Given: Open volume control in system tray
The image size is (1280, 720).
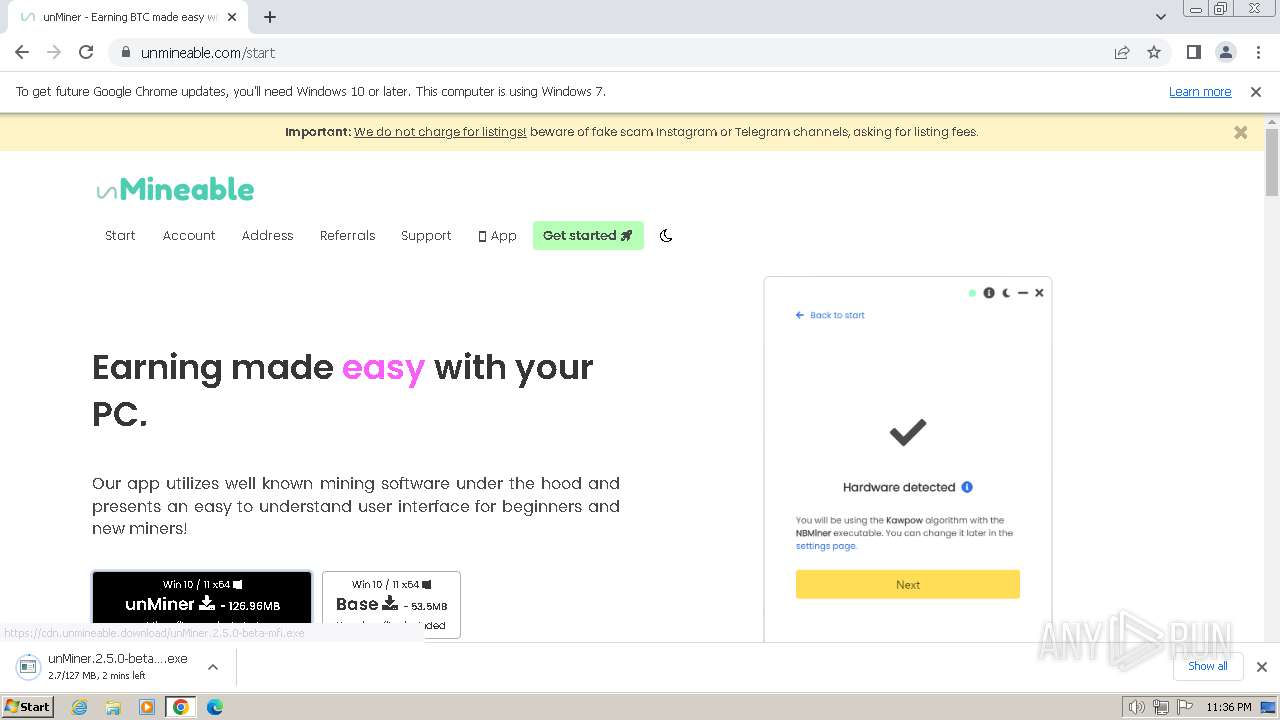Looking at the screenshot, I should 1136,707.
